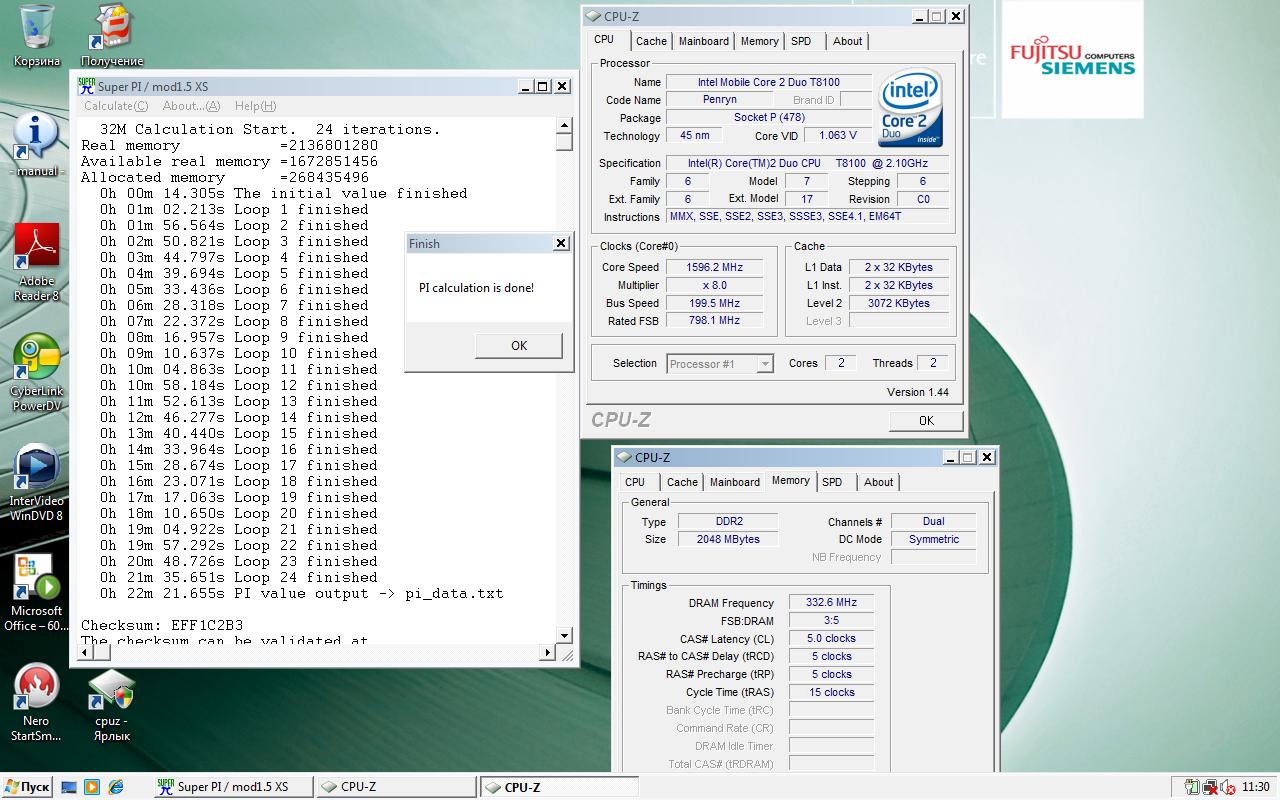Click the Core Speed 1596.2 MHz field

tap(714, 267)
